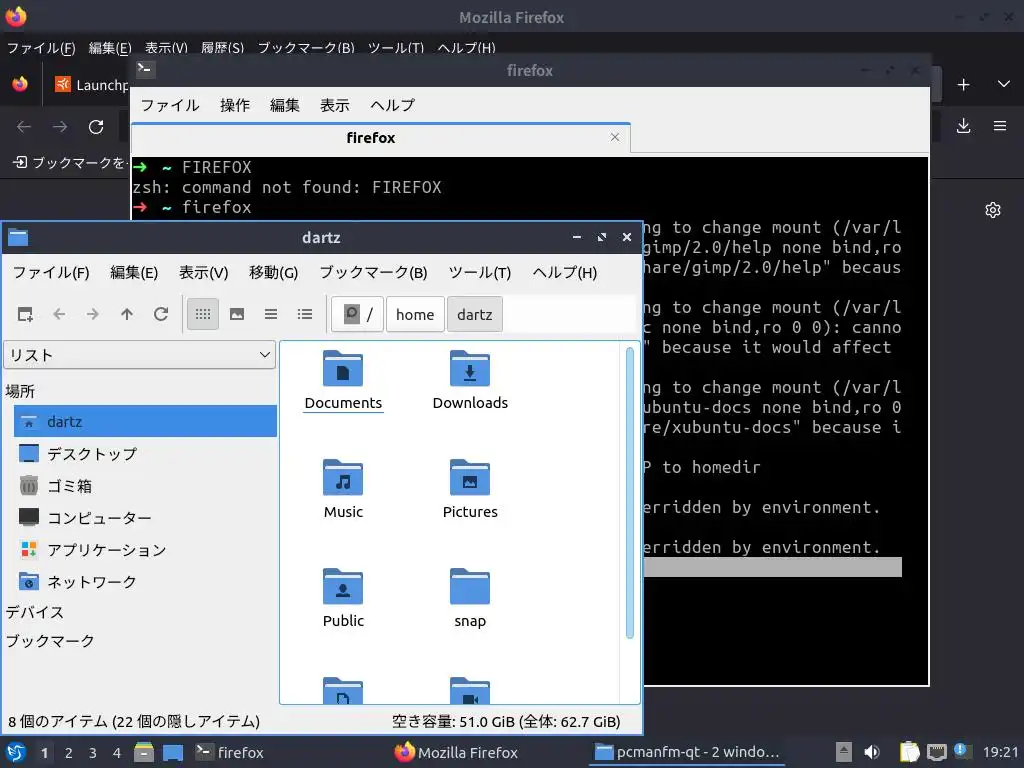Image resolution: width=1024 pixels, height=768 pixels.
Task: Go forward in pcmanfm file manager
Action: click(x=93, y=314)
